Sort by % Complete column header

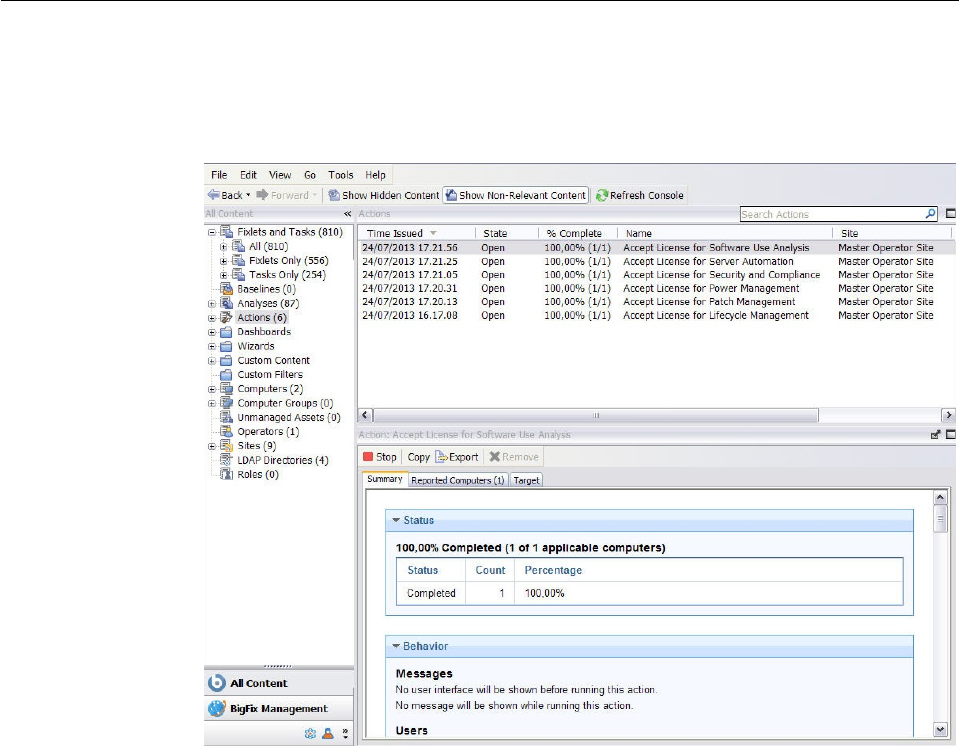coord(577,234)
